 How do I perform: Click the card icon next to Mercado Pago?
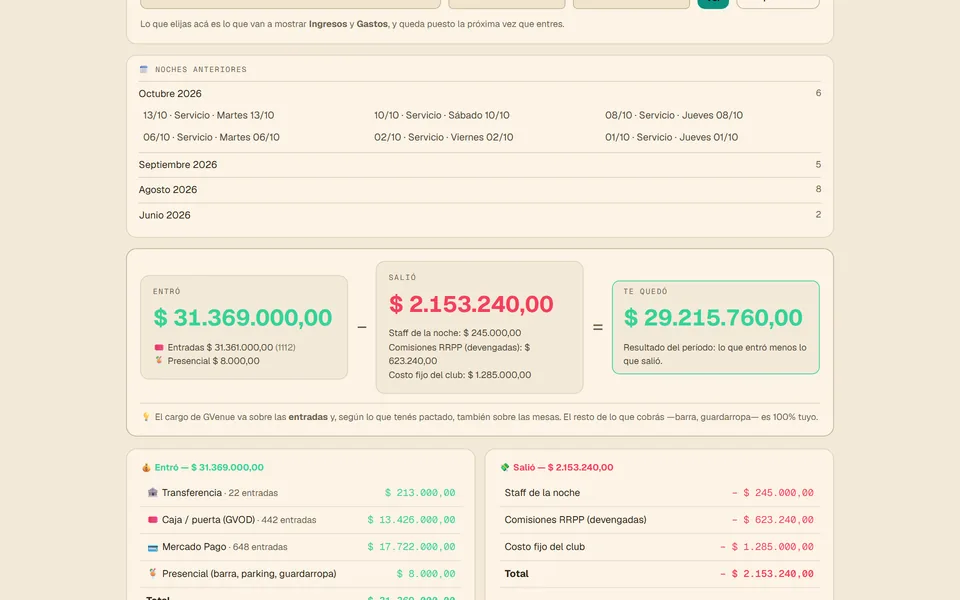pos(152,547)
